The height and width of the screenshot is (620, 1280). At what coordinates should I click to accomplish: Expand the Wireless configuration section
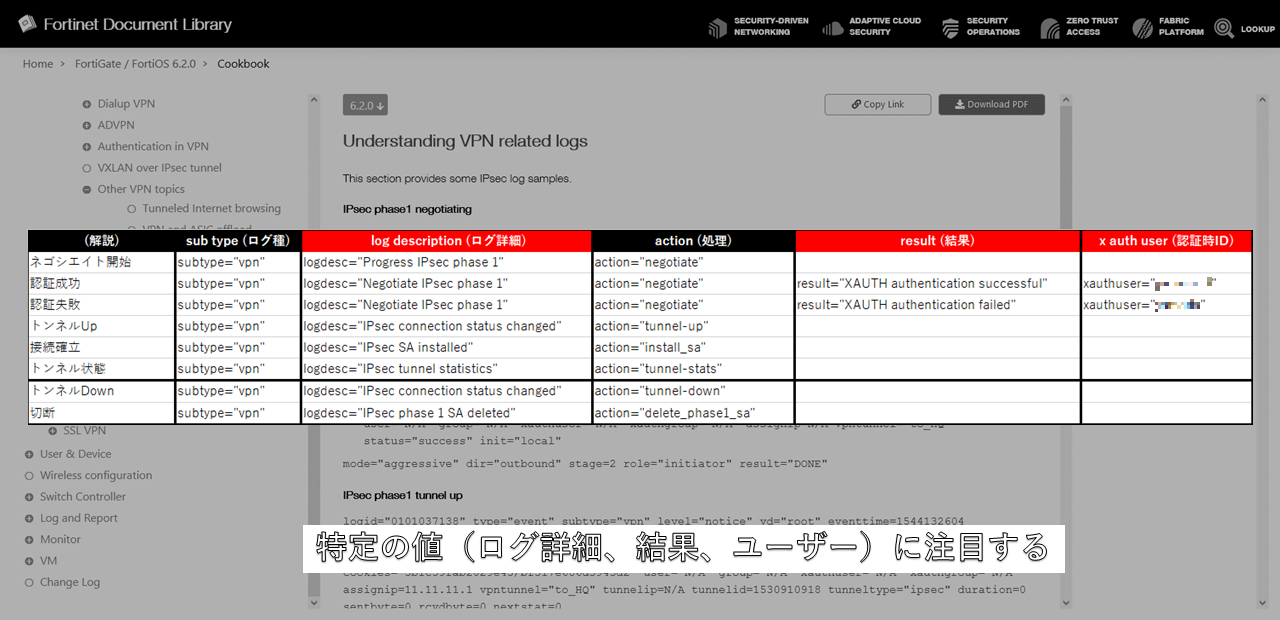point(29,476)
